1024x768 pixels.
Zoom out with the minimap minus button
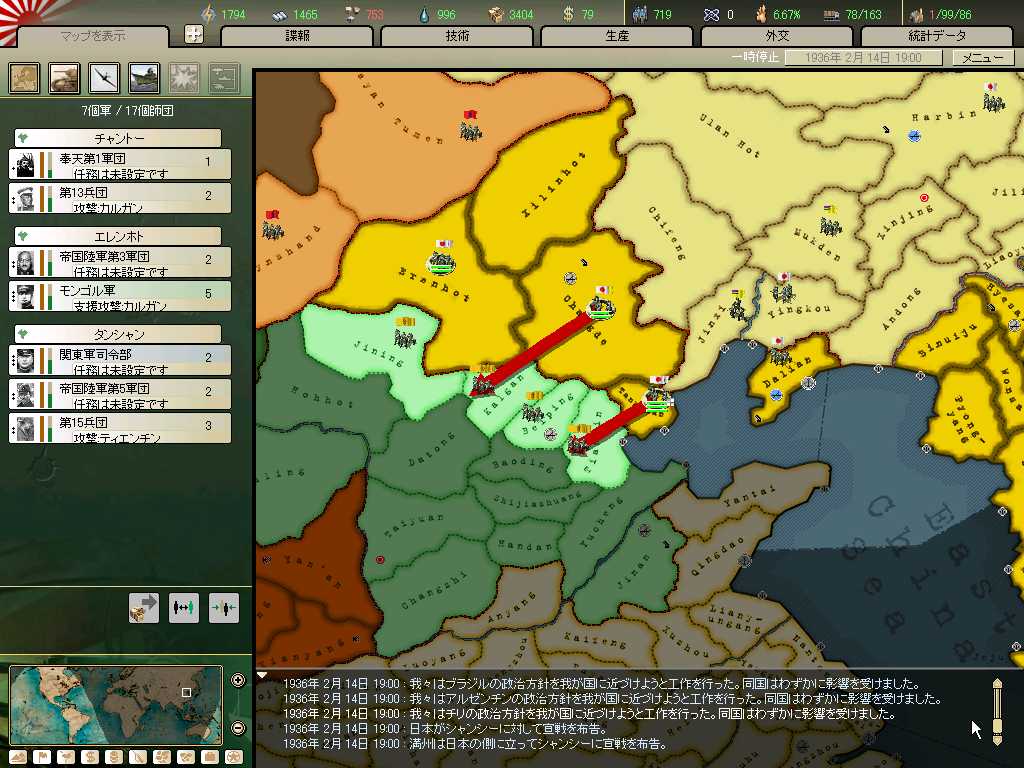click(x=238, y=728)
